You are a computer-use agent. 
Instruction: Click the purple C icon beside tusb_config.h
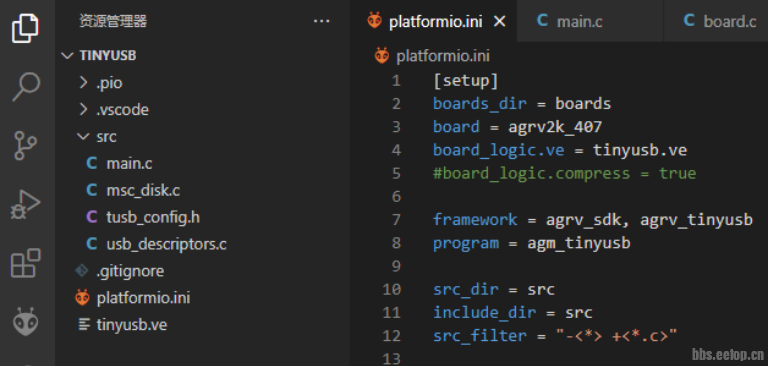(91, 217)
